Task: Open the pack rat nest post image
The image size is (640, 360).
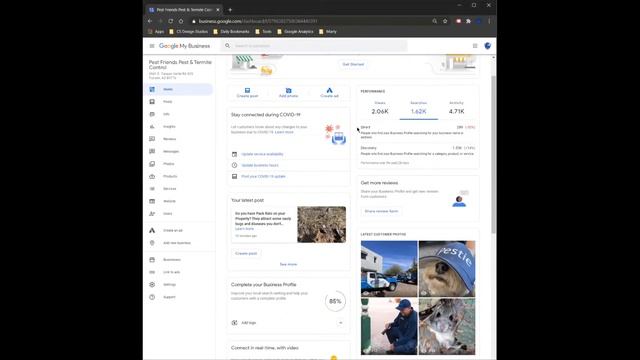Action: pyautogui.click(x=322, y=224)
